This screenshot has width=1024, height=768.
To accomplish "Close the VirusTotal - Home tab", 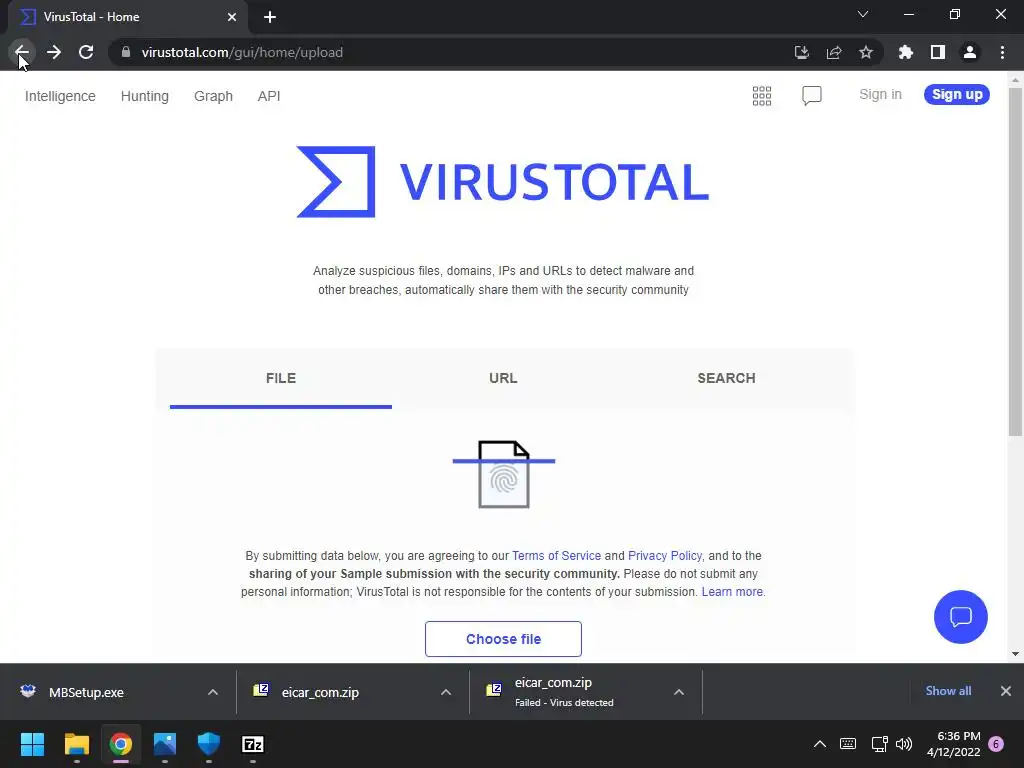I will [232, 17].
